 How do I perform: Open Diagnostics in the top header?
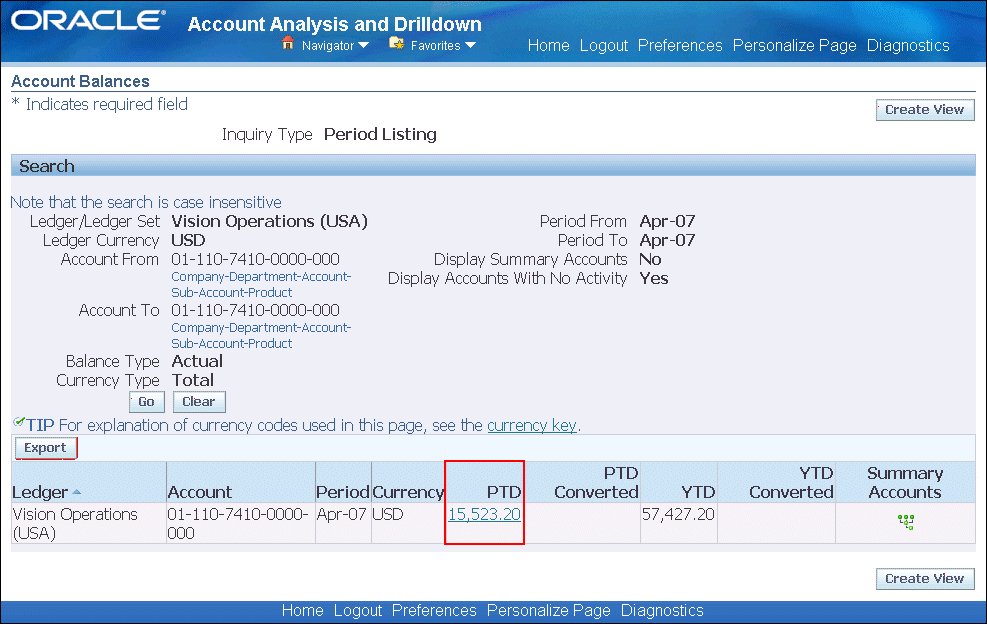pos(908,45)
